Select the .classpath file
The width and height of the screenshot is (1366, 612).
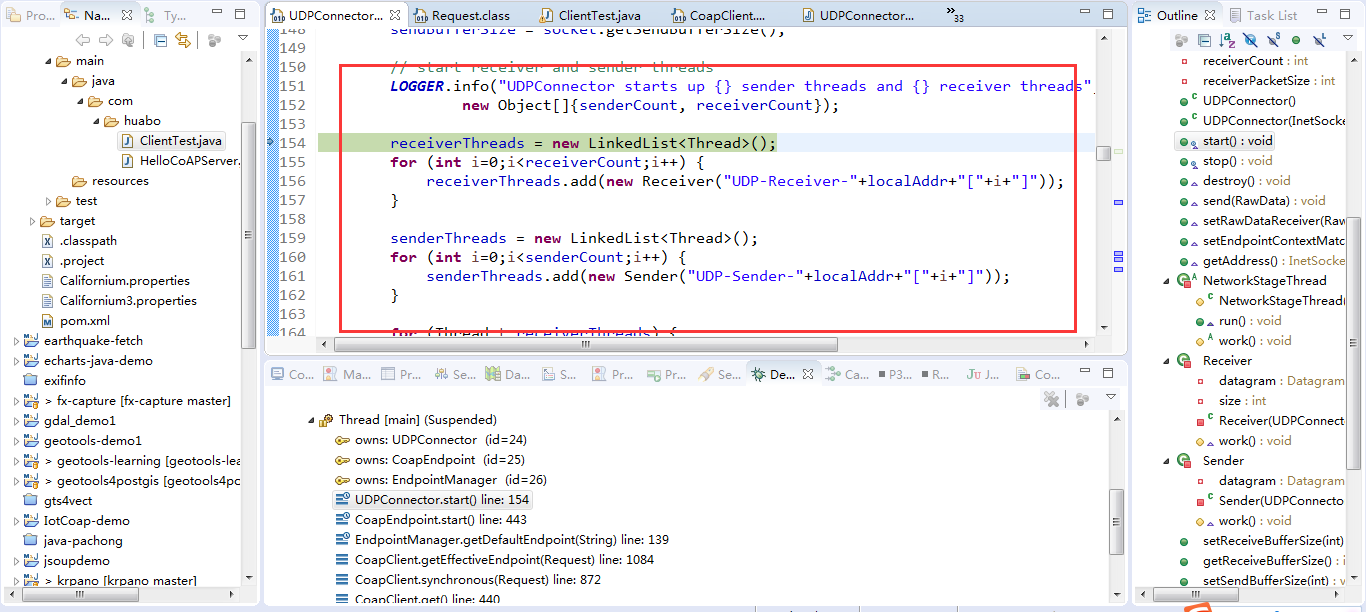tap(78, 241)
